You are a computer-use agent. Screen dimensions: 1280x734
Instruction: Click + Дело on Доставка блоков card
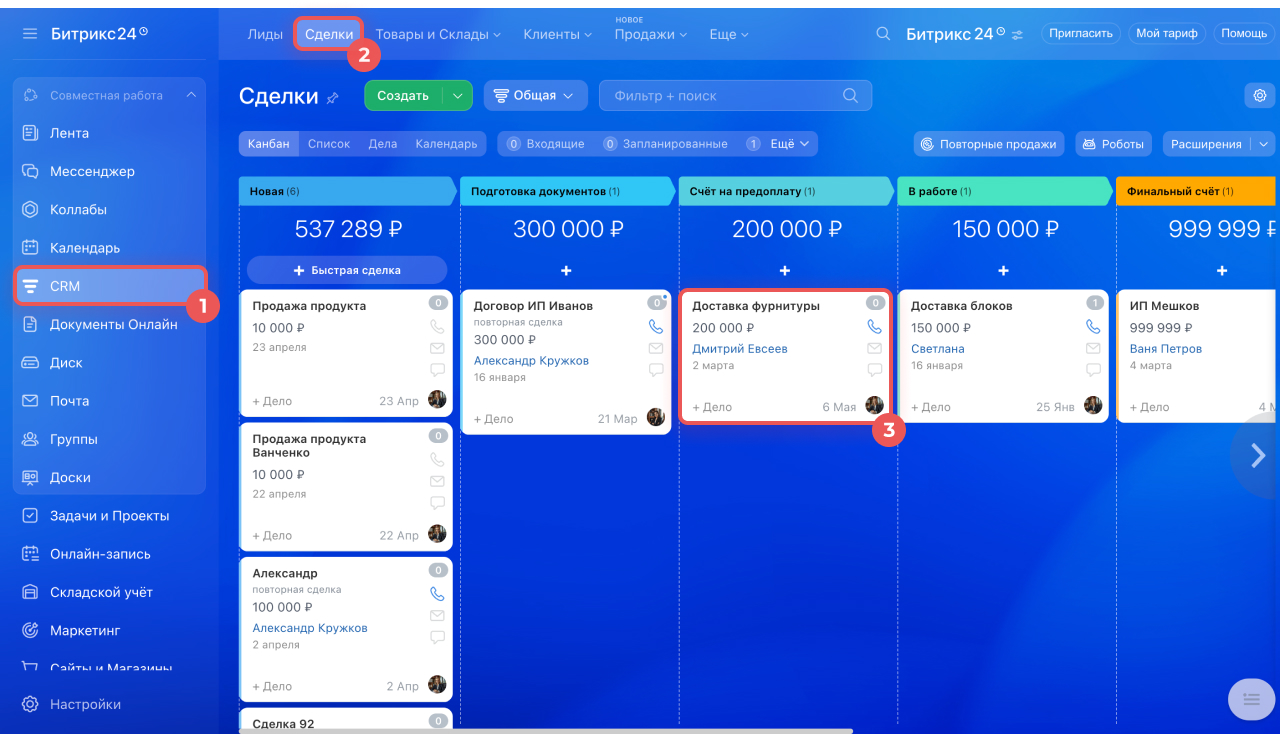[931, 407]
